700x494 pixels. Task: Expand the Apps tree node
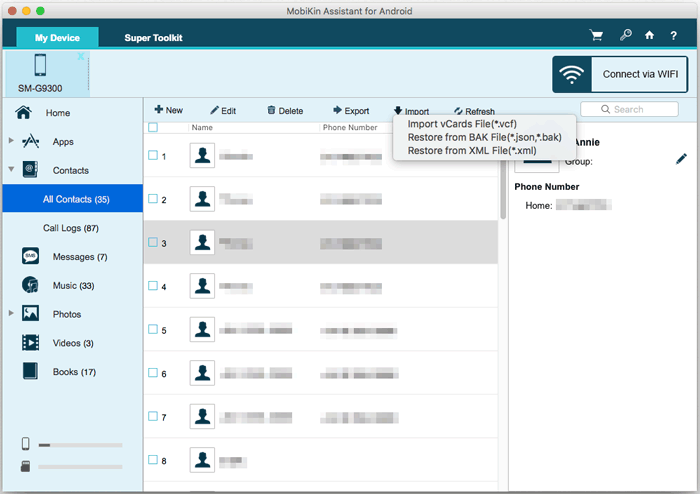pyautogui.click(x=11, y=141)
